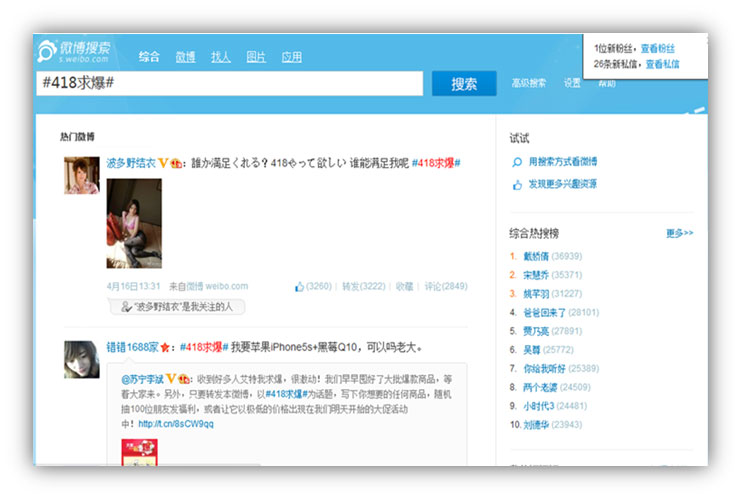Open 高级搜索 advanced search link
741x499 pixels.
[529, 83]
